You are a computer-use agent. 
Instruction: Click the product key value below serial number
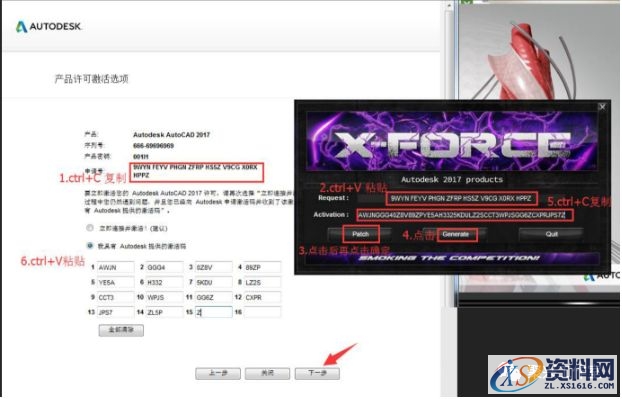140,157
